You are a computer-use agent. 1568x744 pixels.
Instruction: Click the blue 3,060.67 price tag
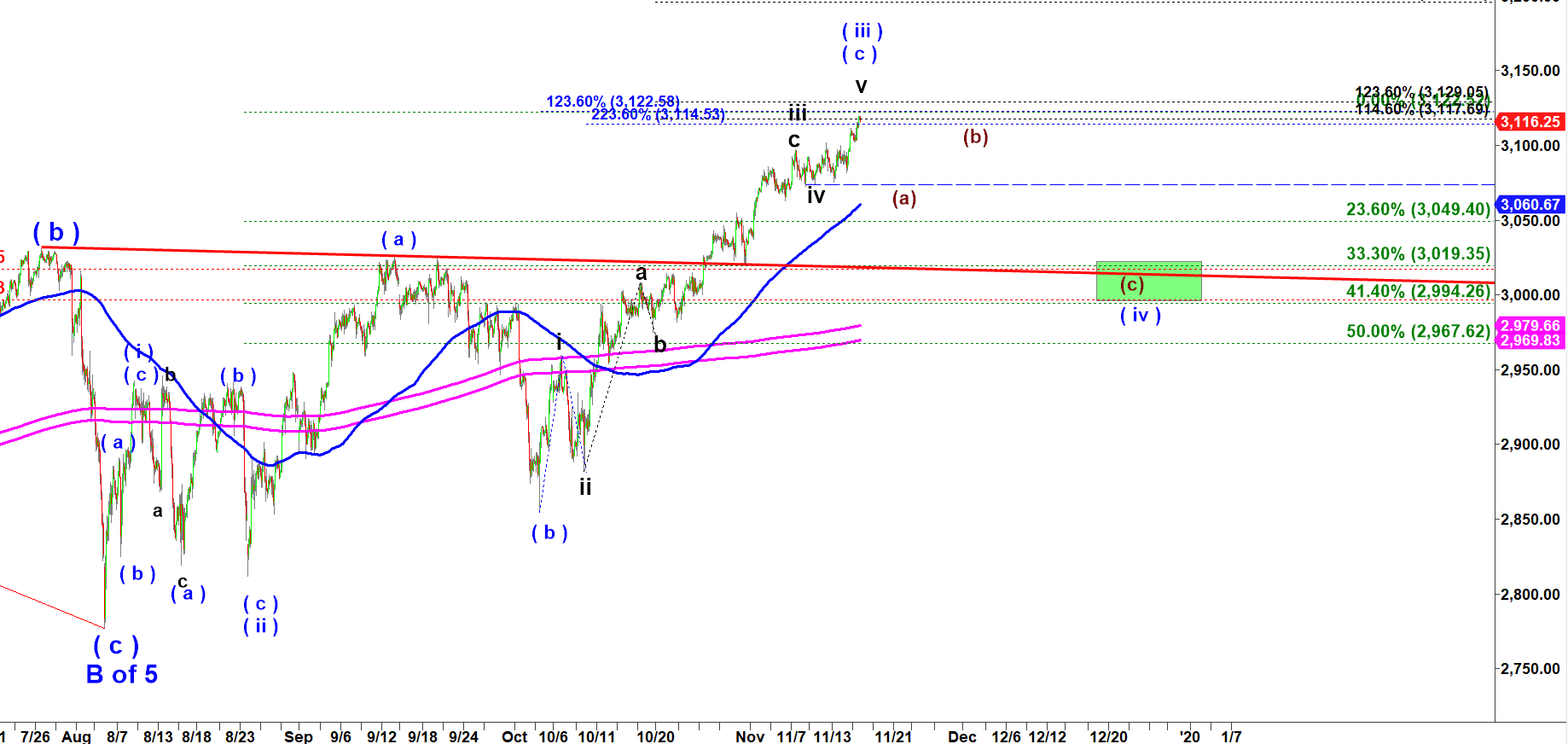coord(1530,205)
